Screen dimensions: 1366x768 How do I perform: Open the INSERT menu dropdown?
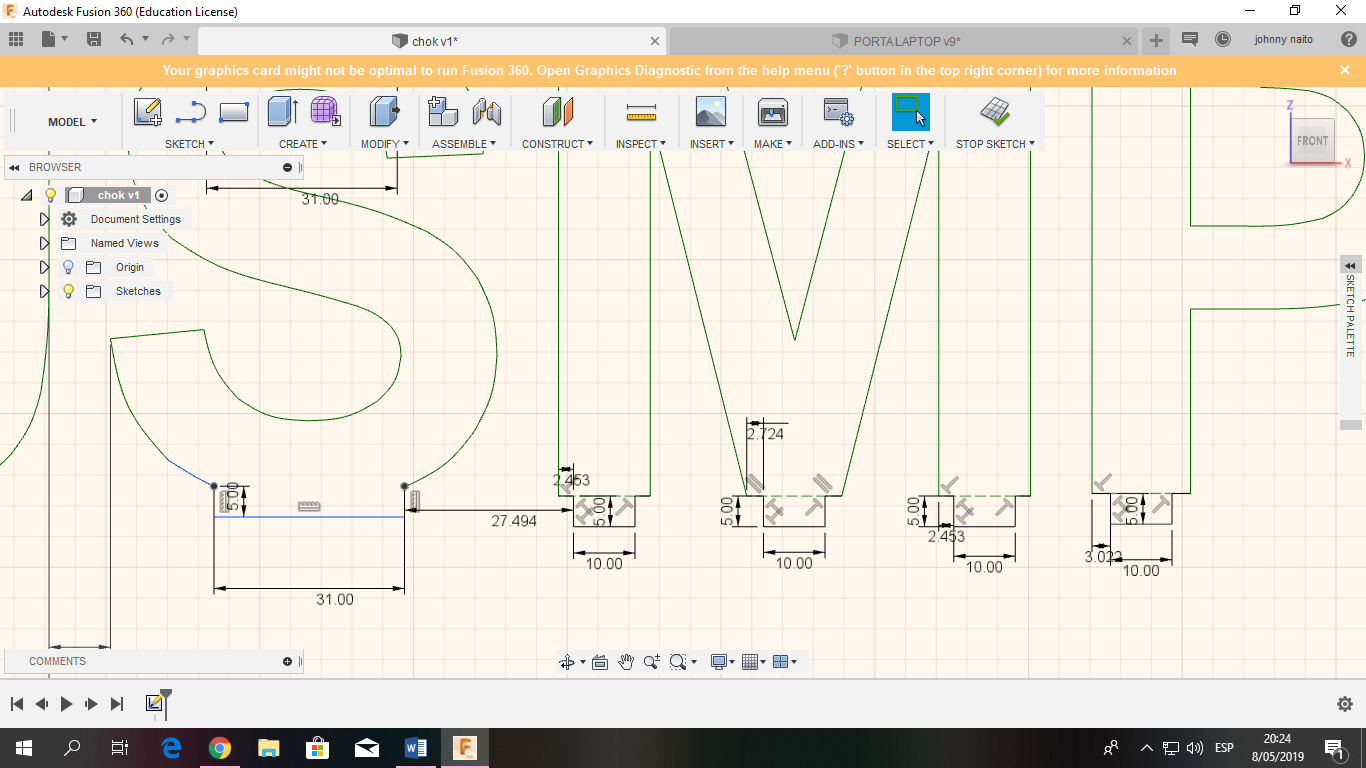click(x=712, y=144)
